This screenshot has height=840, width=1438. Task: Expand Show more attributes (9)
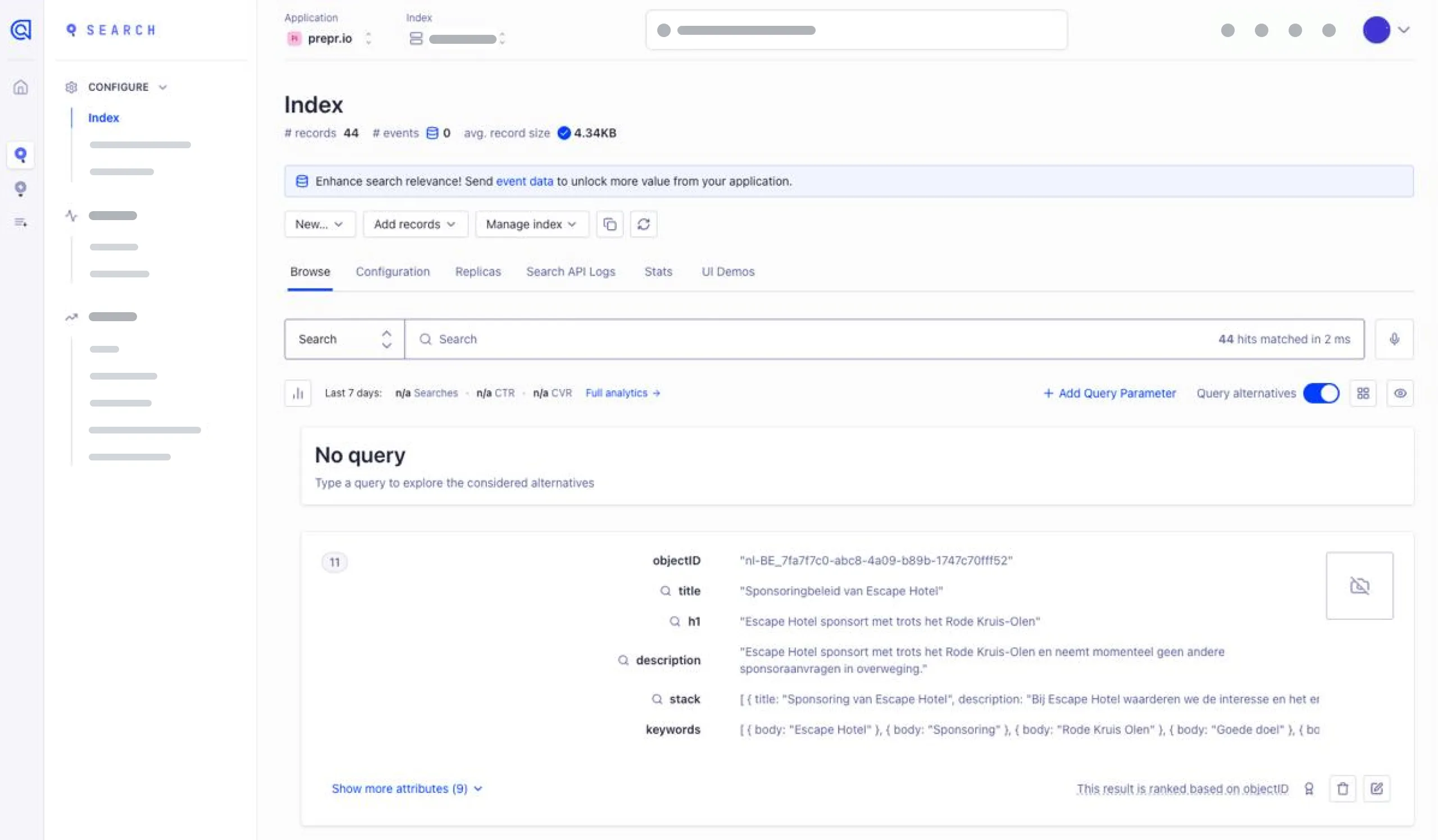tap(407, 789)
